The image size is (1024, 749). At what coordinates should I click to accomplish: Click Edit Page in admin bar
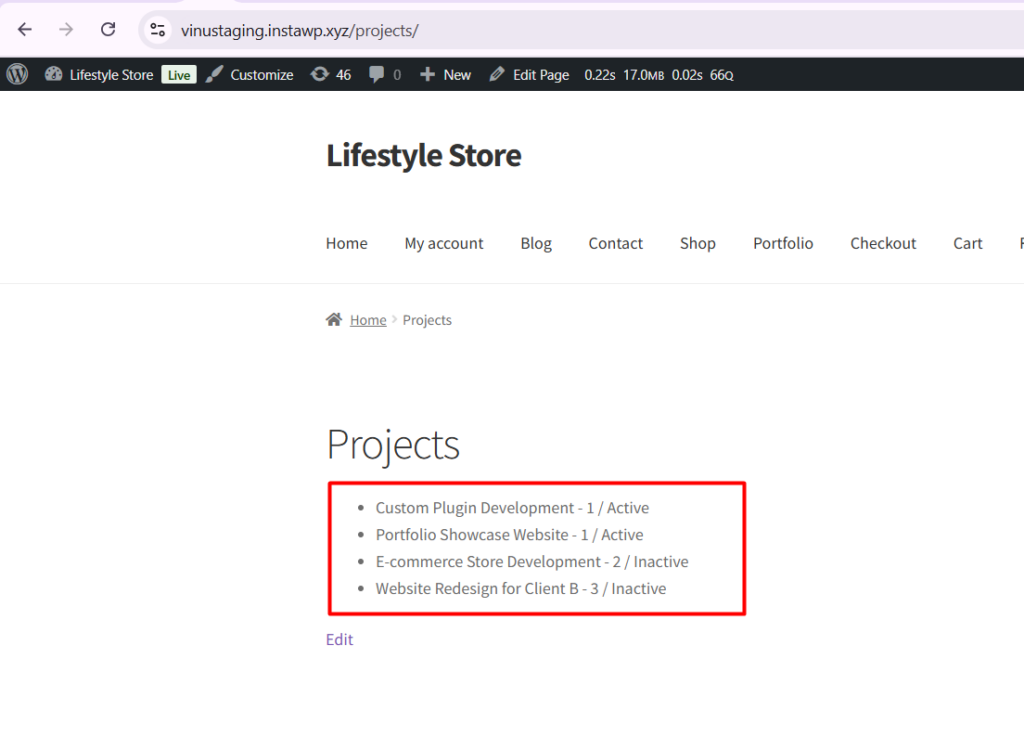(530, 74)
